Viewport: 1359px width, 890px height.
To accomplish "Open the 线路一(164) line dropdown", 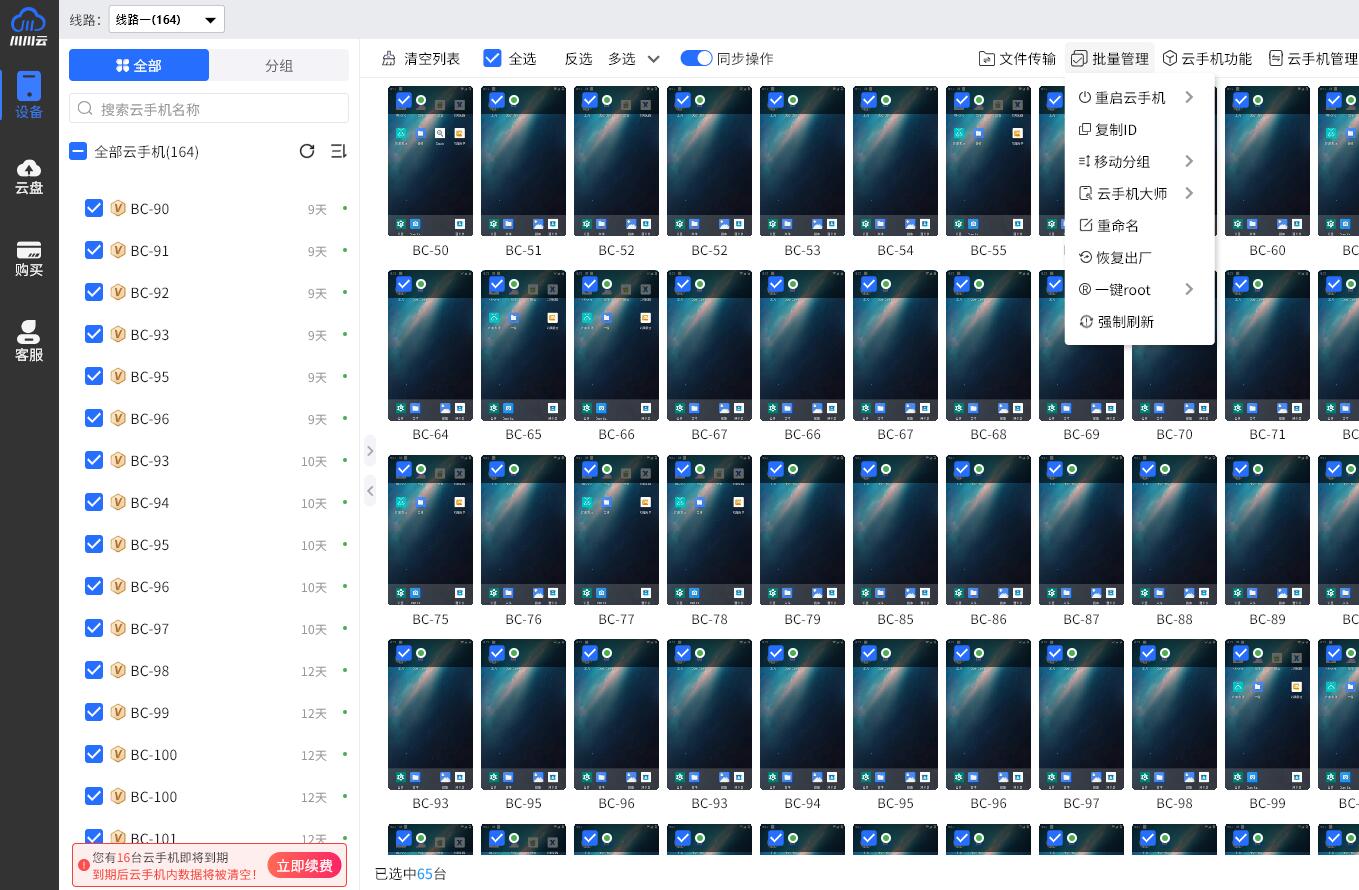I will (x=166, y=18).
